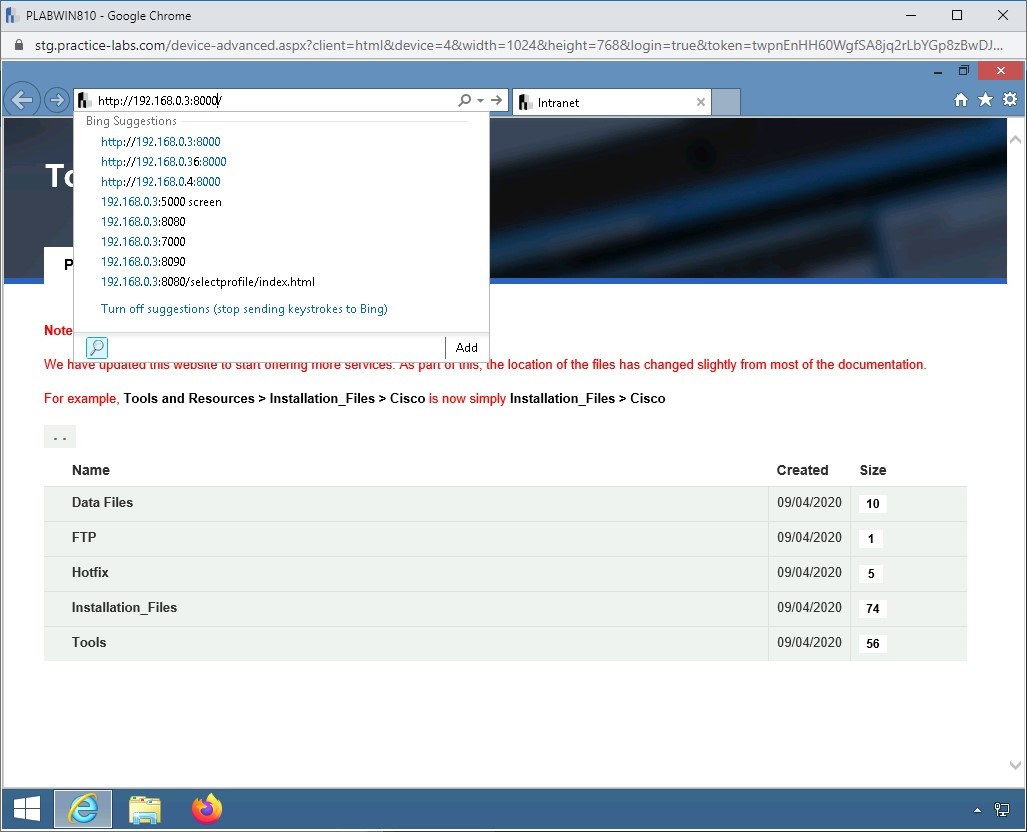Show hidden system tray icons
The height and width of the screenshot is (832, 1027).
pyautogui.click(x=977, y=810)
